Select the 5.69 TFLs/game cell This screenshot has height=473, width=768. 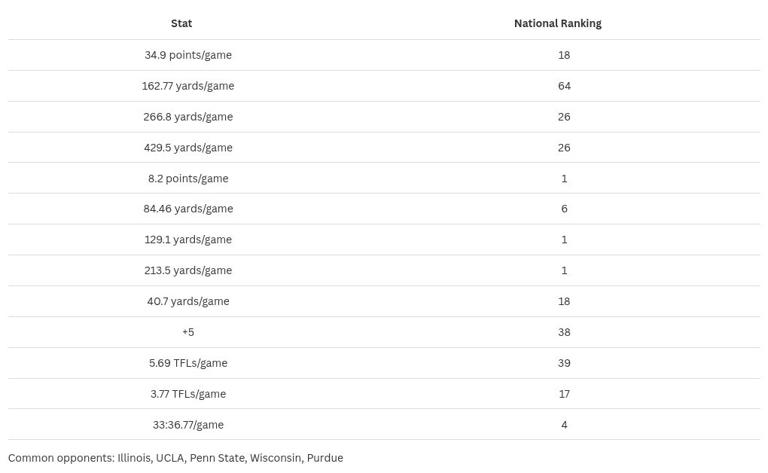[x=188, y=363]
